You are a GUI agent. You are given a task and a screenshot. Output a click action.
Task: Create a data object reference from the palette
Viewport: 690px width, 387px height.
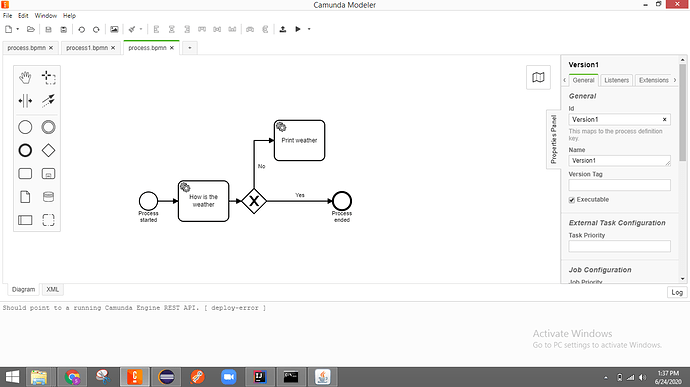(25, 197)
